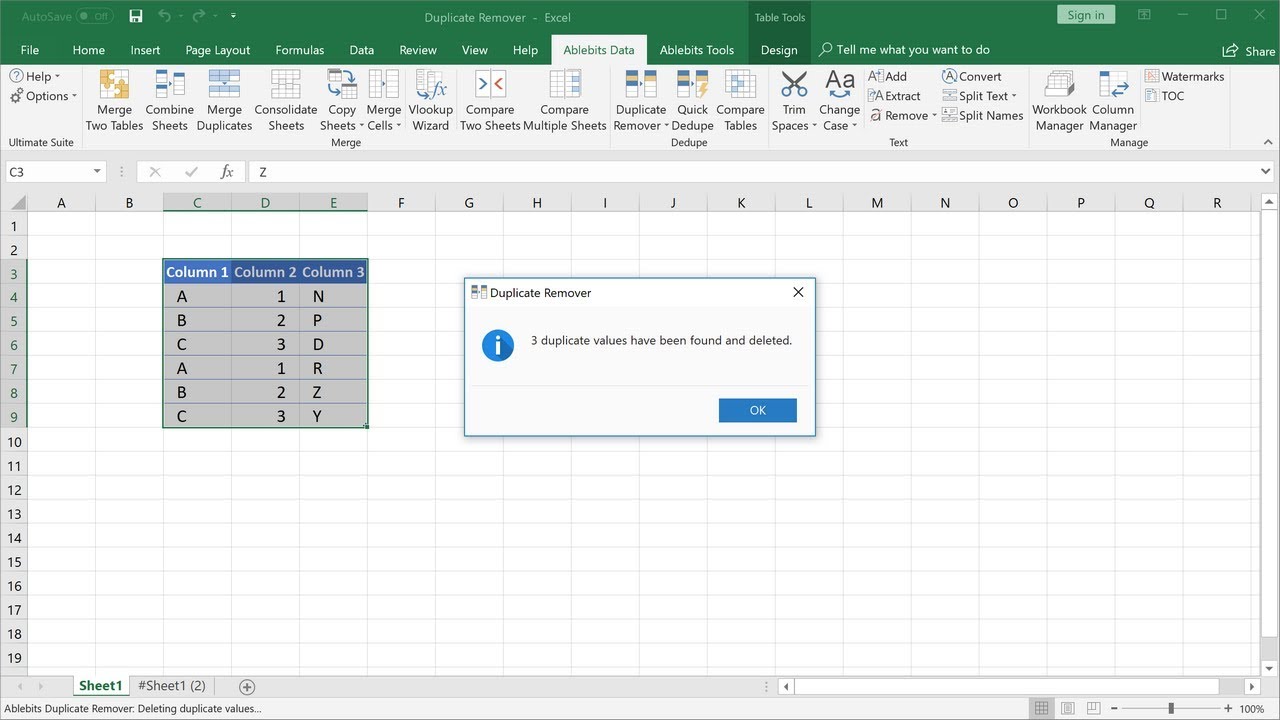
Task: Select the Sheet1 sheet tab
Action: tap(100, 686)
